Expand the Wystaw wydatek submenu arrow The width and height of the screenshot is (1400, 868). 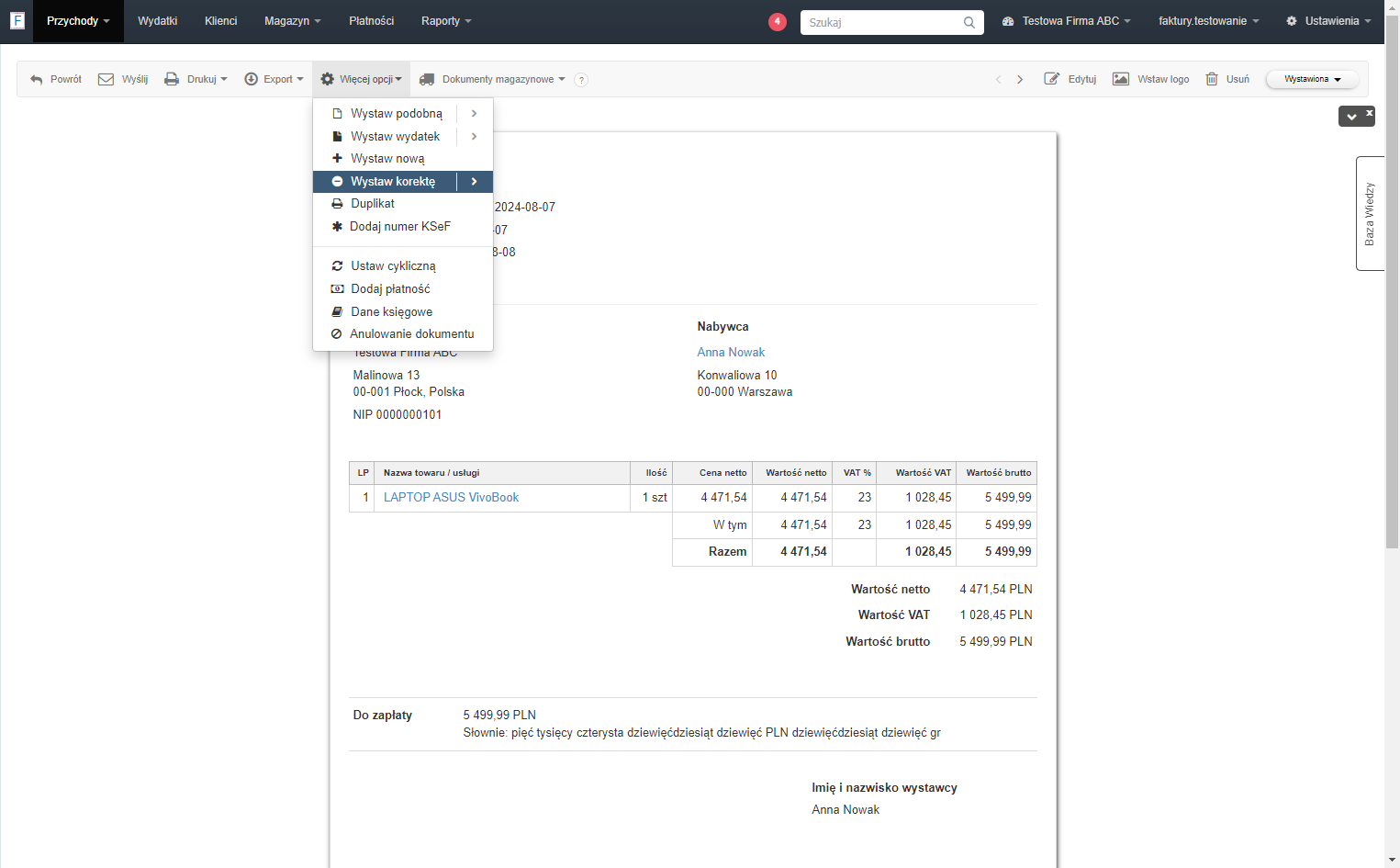[475, 136]
